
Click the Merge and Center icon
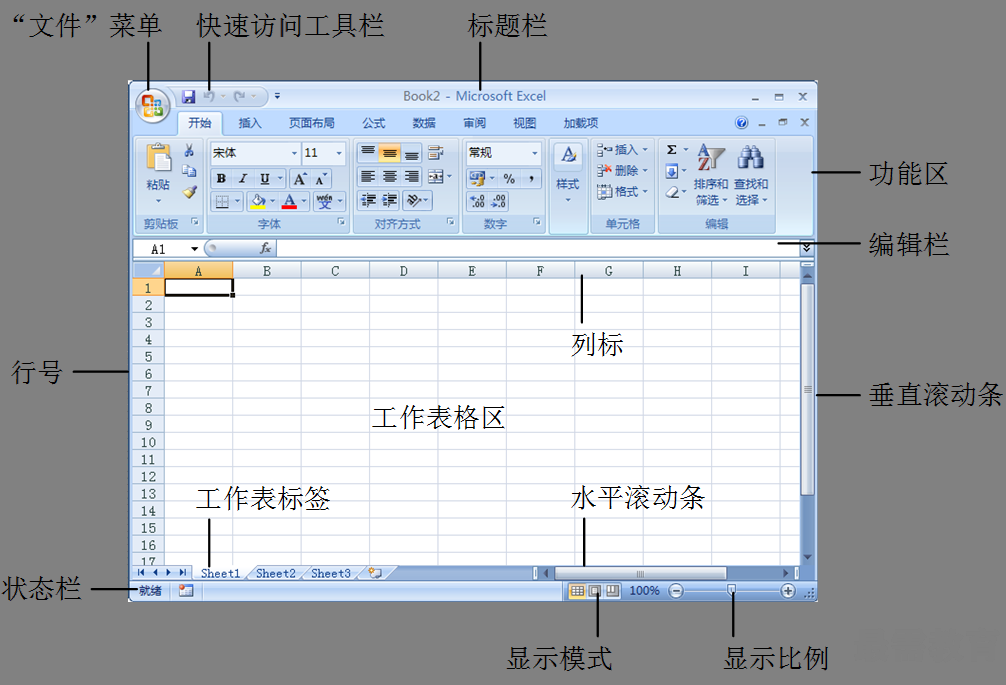click(x=436, y=176)
